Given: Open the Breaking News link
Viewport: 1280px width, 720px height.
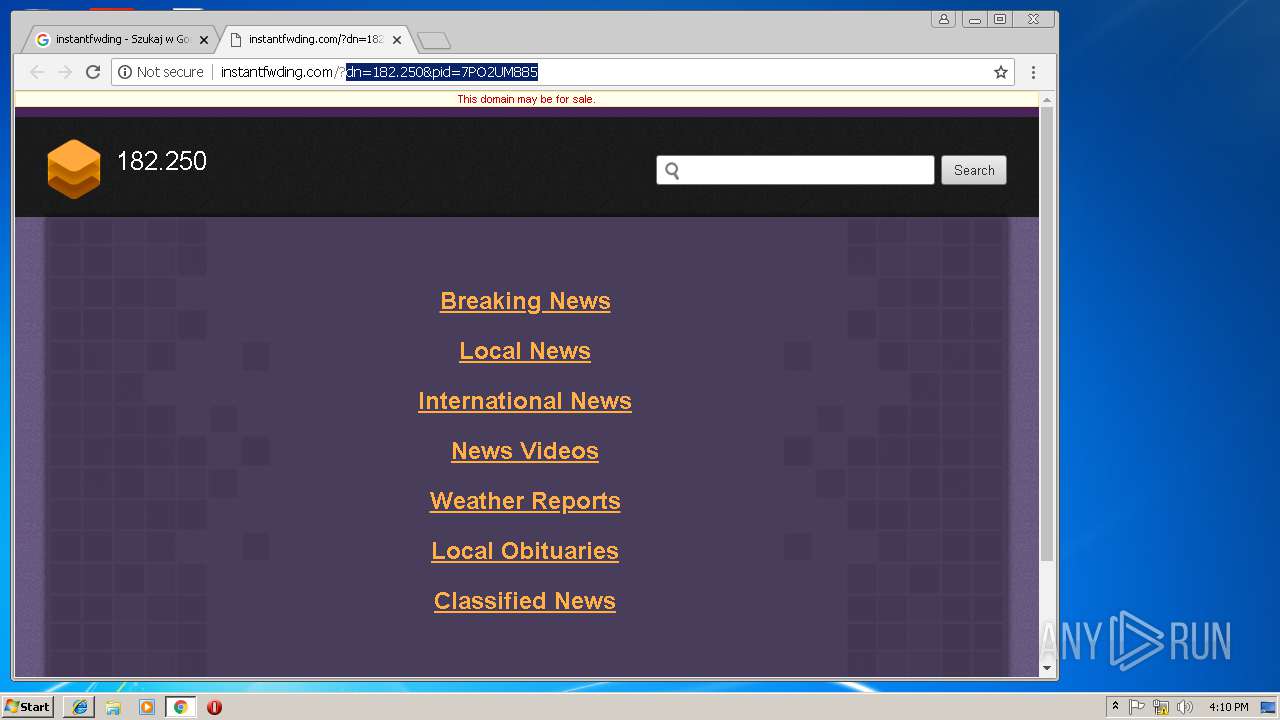Looking at the screenshot, I should [x=525, y=301].
